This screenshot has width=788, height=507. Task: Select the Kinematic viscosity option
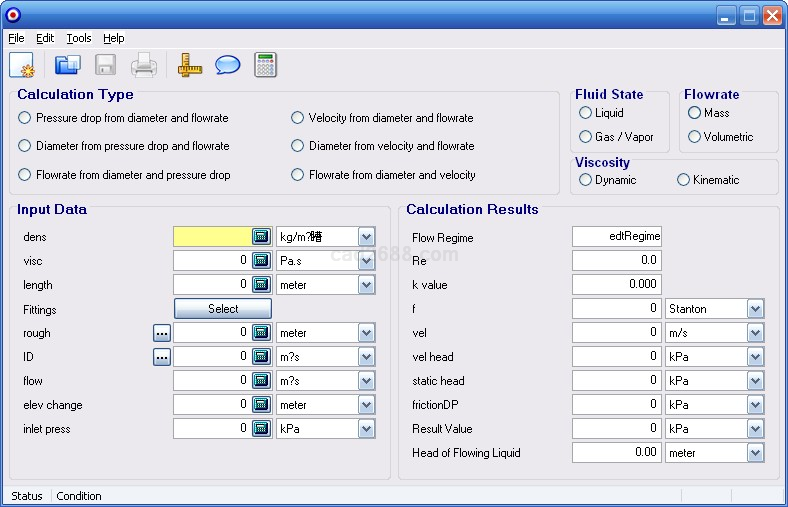tap(684, 180)
